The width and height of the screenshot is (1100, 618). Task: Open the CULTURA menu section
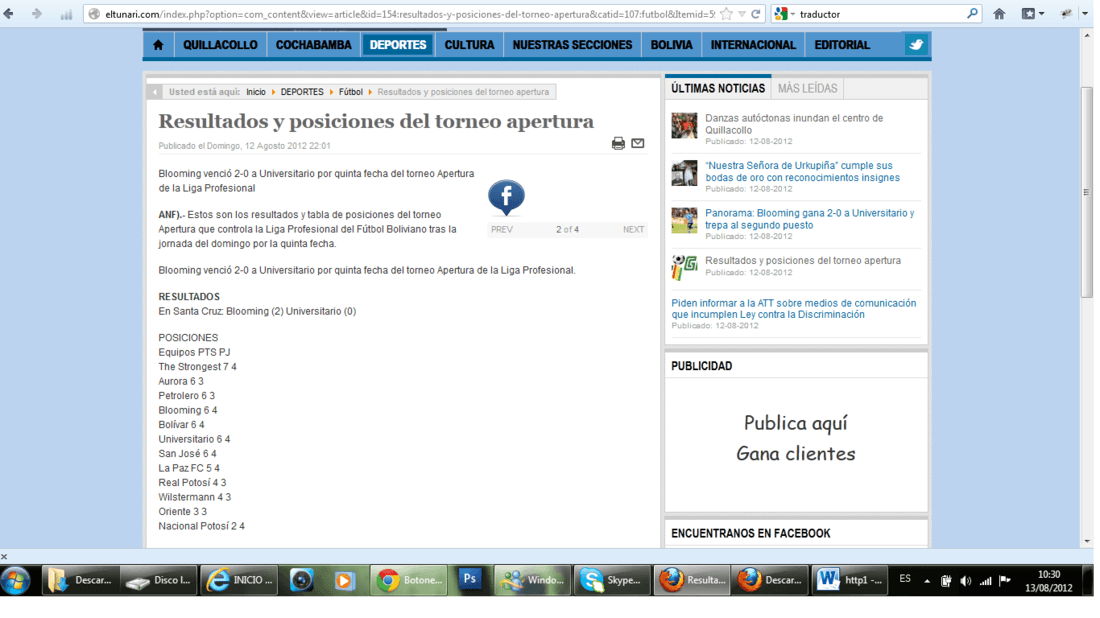coord(469,45)
